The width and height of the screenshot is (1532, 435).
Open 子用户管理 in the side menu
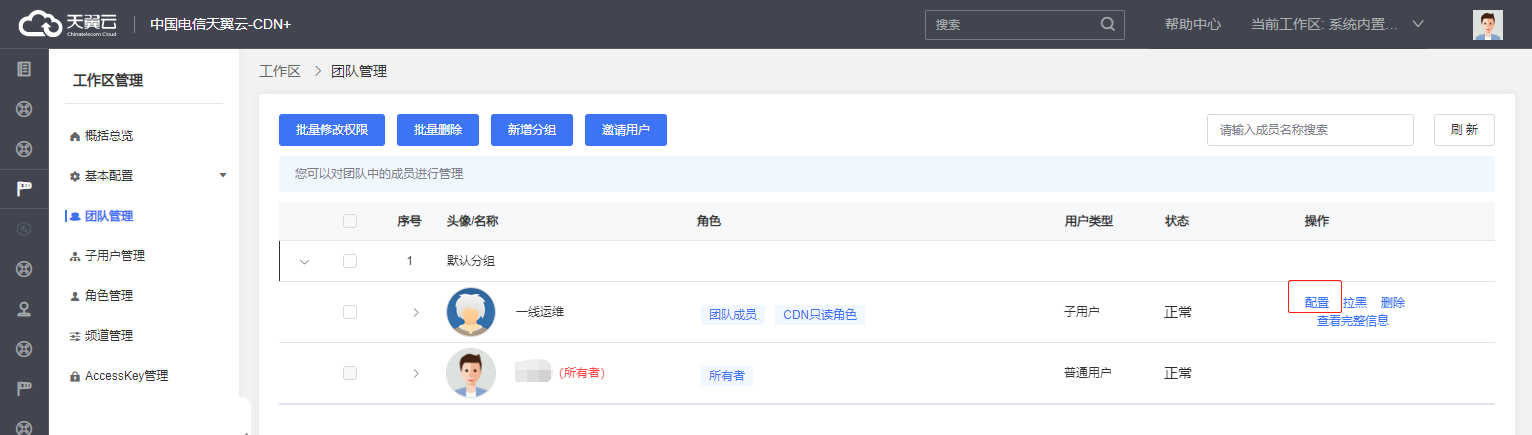tap(114, 256)
